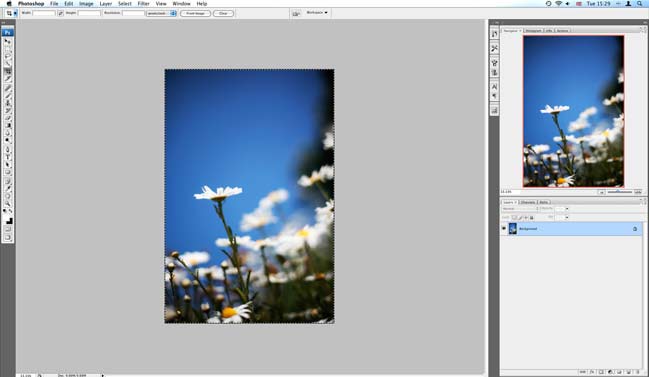This screenshot has height=377, width=649.
Task: Select the Magic Wand tool
Action: tap(8, 63)
